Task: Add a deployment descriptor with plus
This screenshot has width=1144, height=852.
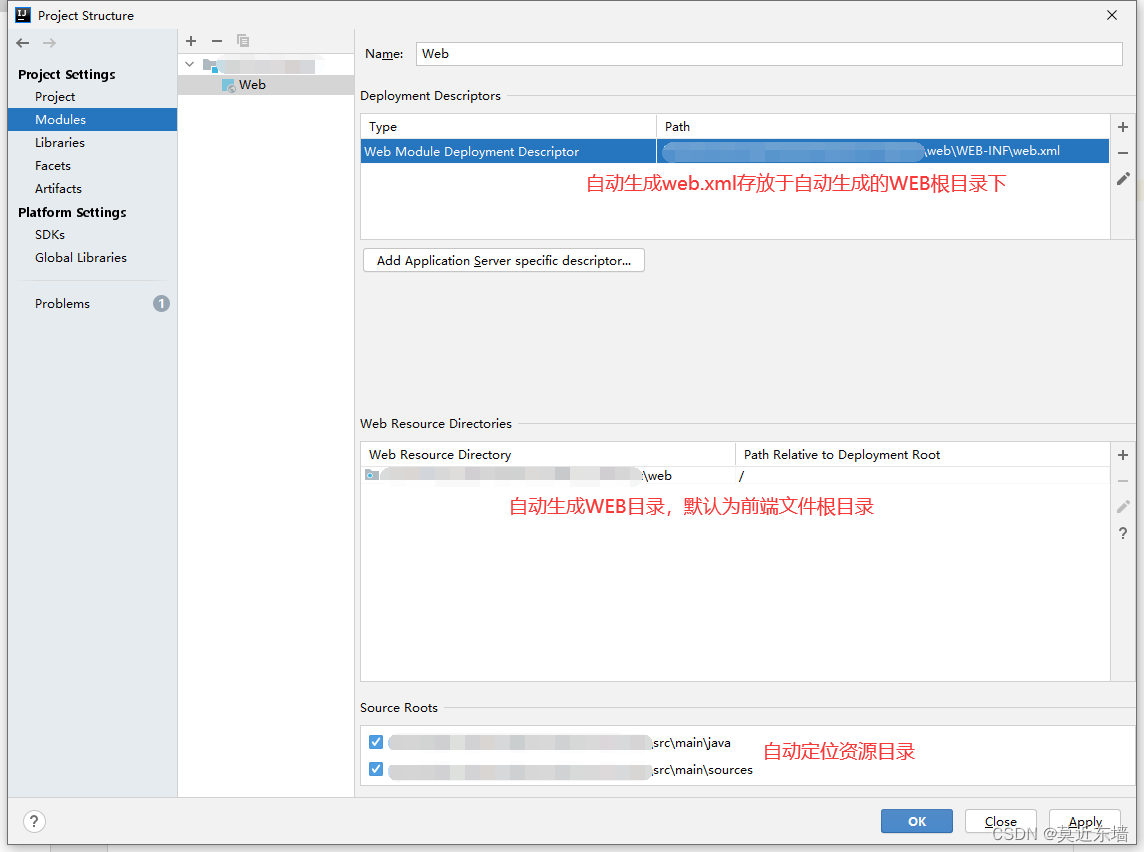Action: pos(1123,127)
